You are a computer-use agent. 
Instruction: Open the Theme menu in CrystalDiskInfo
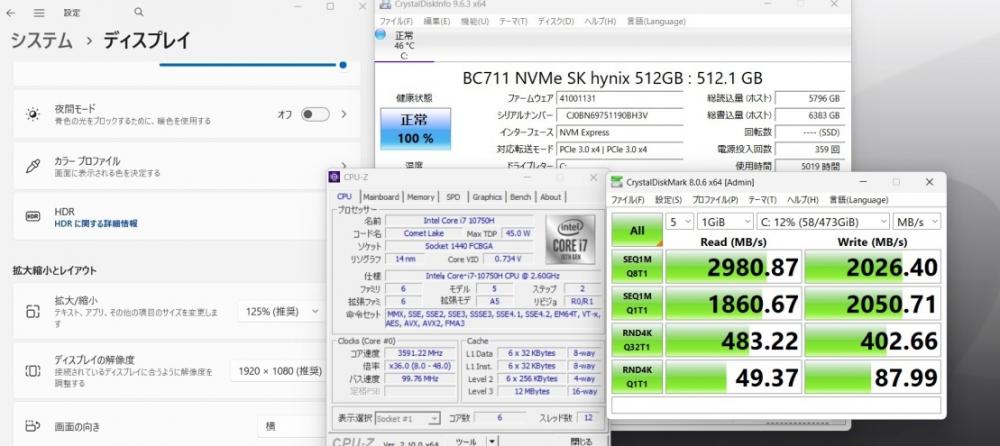[513, 21]
